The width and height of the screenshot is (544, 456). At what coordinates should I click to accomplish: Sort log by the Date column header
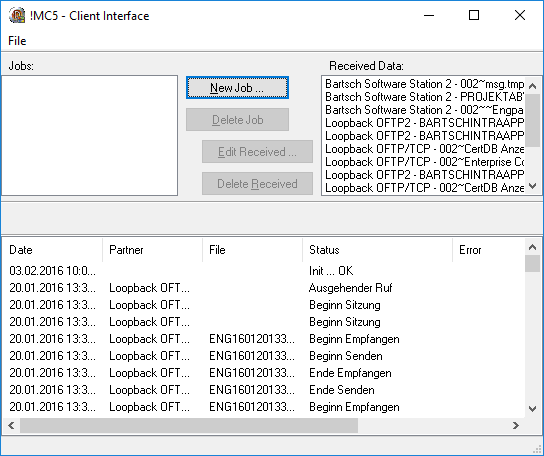[52, 250]
